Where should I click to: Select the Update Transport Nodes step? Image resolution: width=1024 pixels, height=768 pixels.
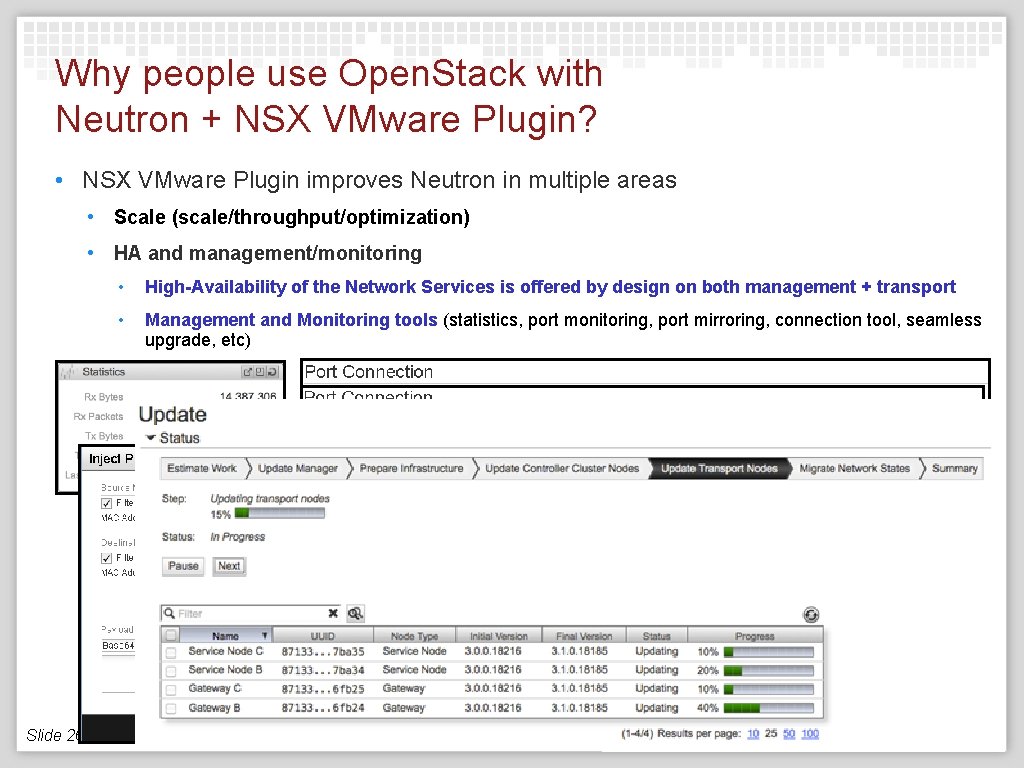(719, 468)
